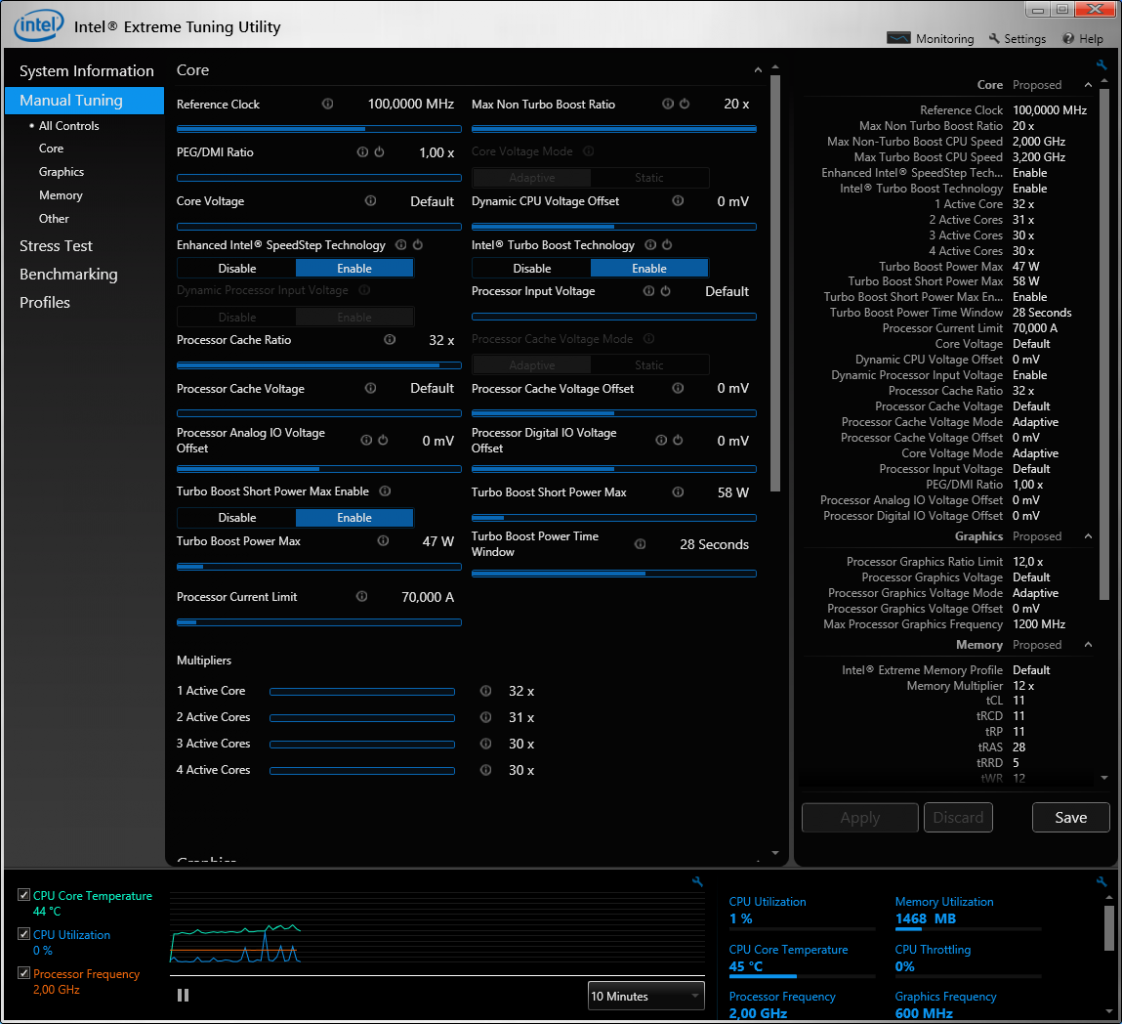Click power icon beside Turbo Boost Technology
This screenshot has width=1122, height=1024.
[667, 245]
